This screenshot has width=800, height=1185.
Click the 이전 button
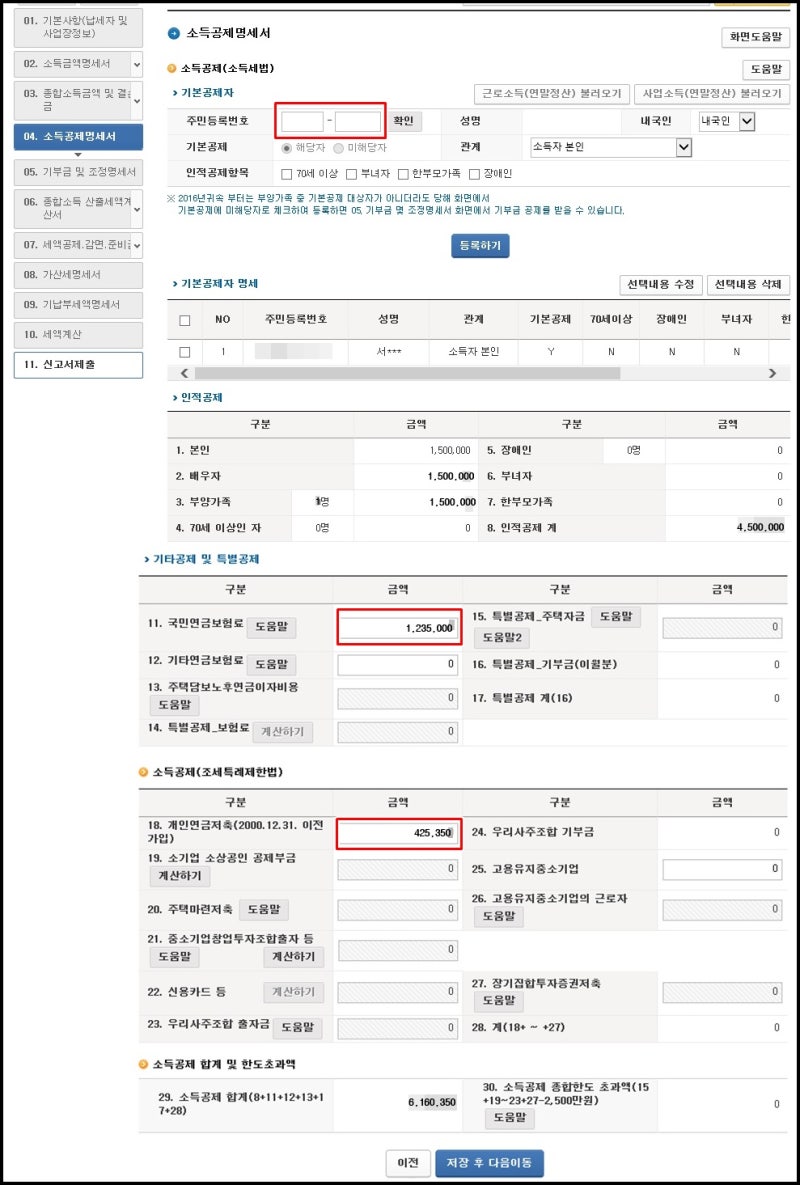click(x=408, y=1162)
